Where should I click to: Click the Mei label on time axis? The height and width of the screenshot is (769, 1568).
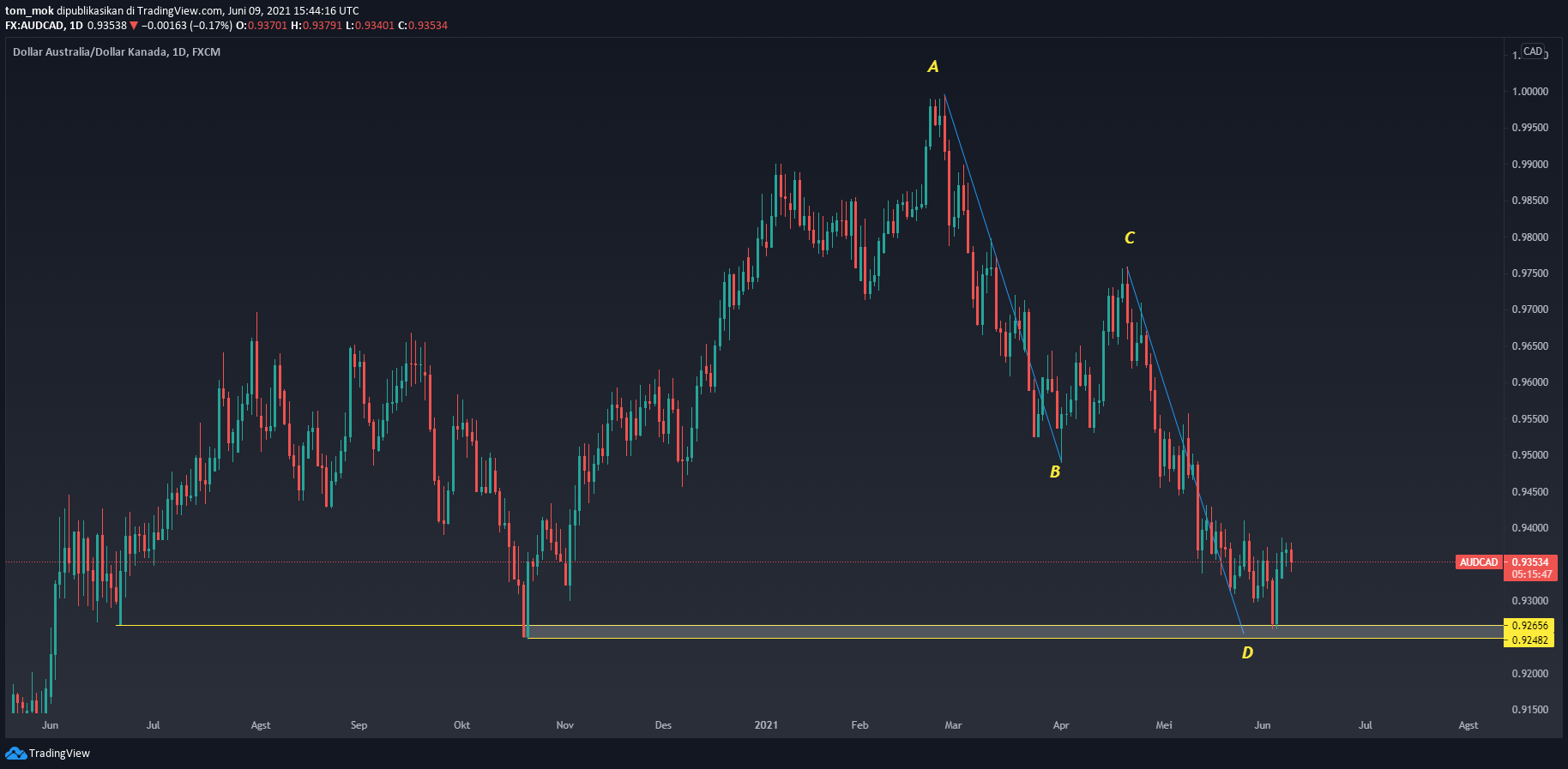click(1164, 725)
